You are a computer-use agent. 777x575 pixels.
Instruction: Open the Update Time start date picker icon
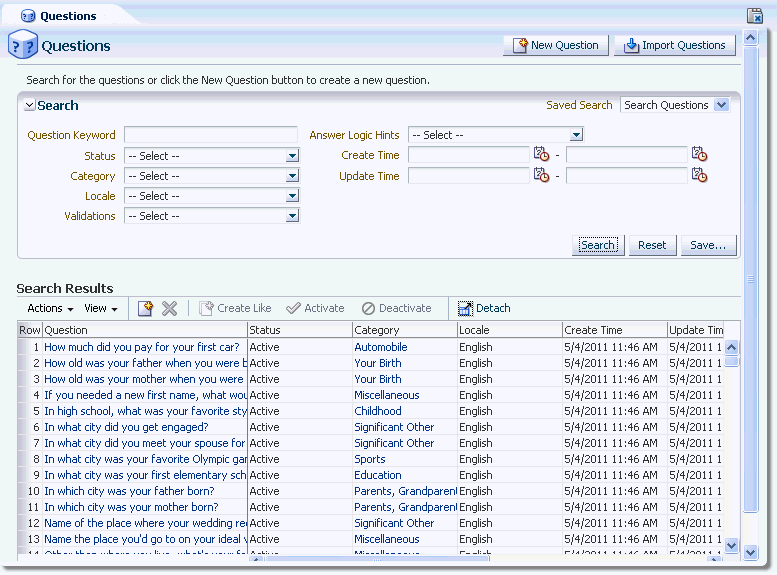(541, 175)
